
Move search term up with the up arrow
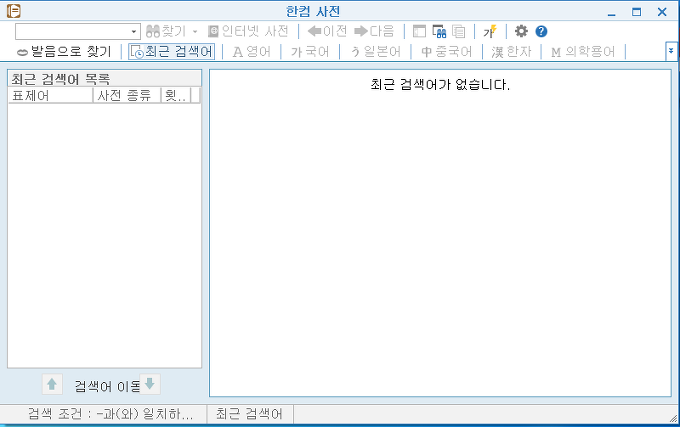tap(52, 384)
